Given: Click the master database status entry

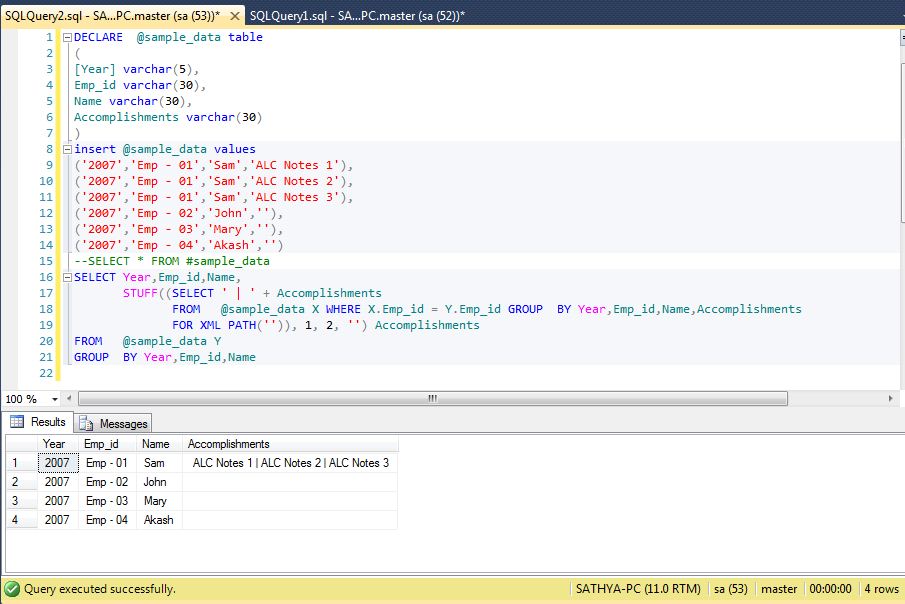Looking at the screenshot, I should point(779,589).
